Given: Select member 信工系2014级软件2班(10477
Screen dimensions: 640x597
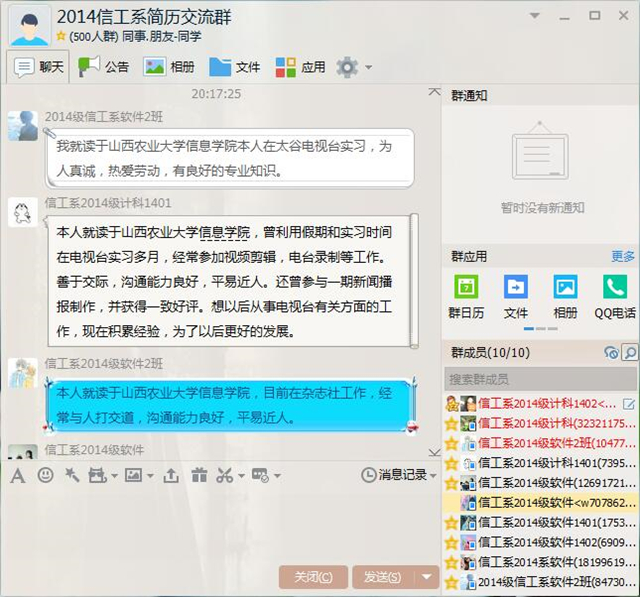Looking at the screenshot, I should click(540, 443).
